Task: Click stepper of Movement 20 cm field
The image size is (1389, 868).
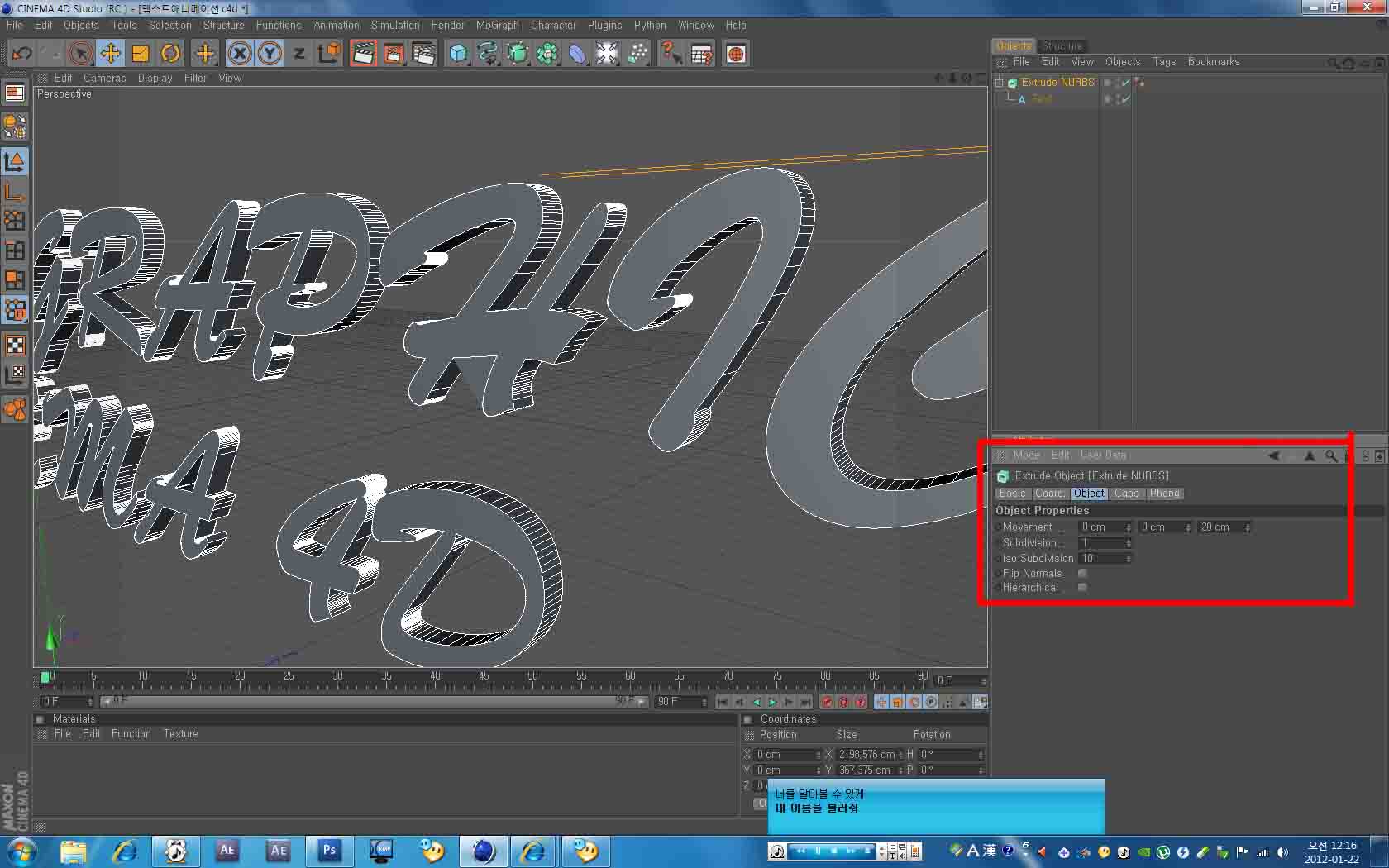Action: tap(1248, 527)
